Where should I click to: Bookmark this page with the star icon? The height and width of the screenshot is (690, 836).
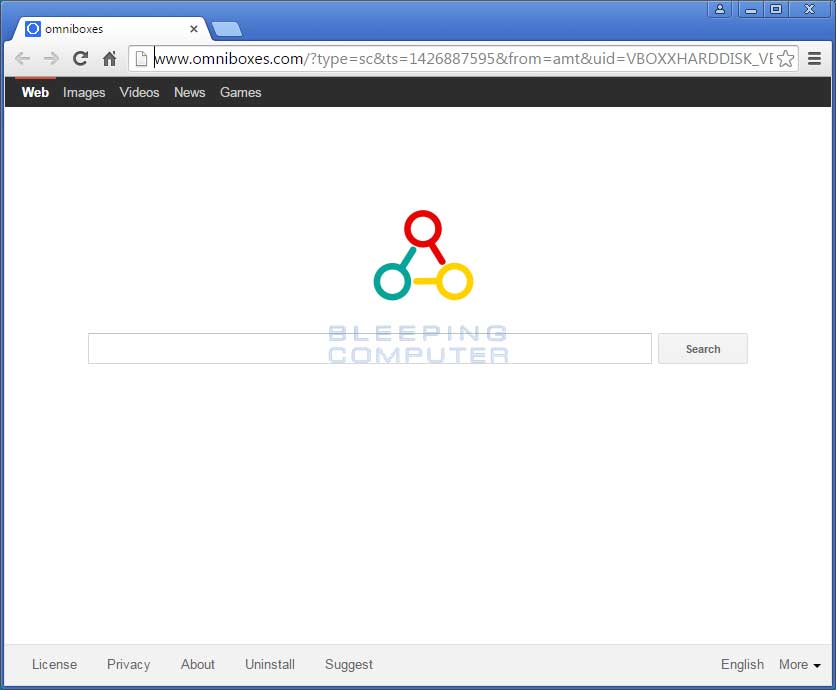coord(785,59)
